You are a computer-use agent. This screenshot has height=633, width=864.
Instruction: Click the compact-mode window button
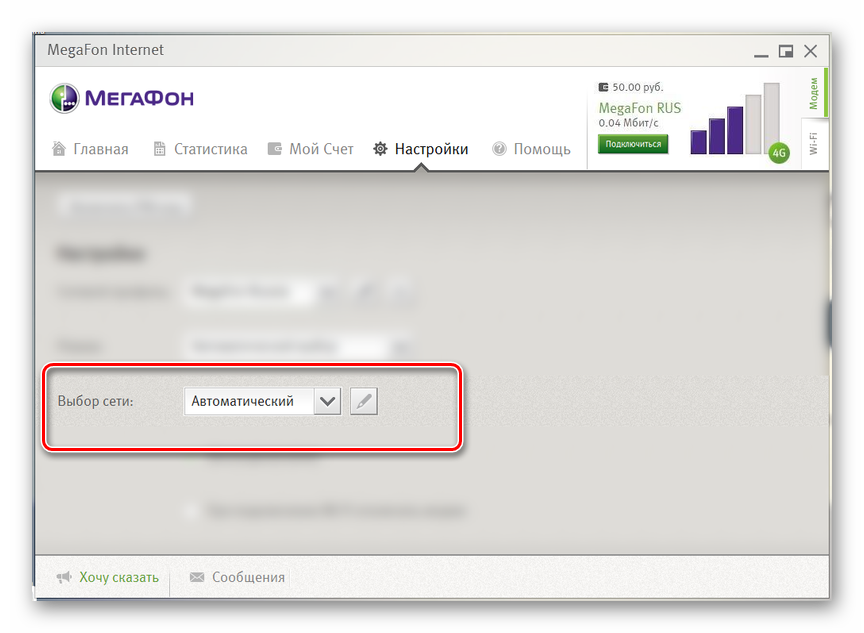coord(786,51)
